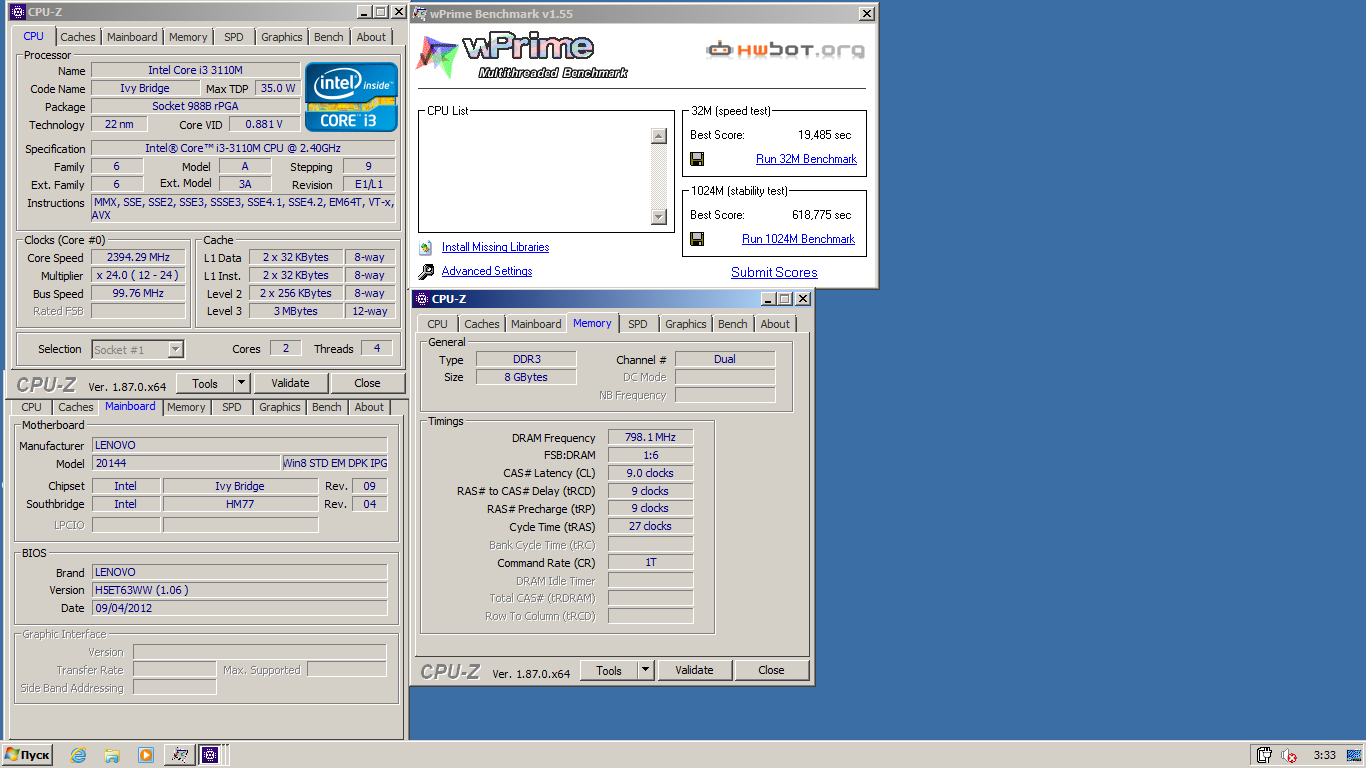Click the Run 32M Benchmark link
Viewport: 1366px width, 768px height.
[x=806, y=159]
